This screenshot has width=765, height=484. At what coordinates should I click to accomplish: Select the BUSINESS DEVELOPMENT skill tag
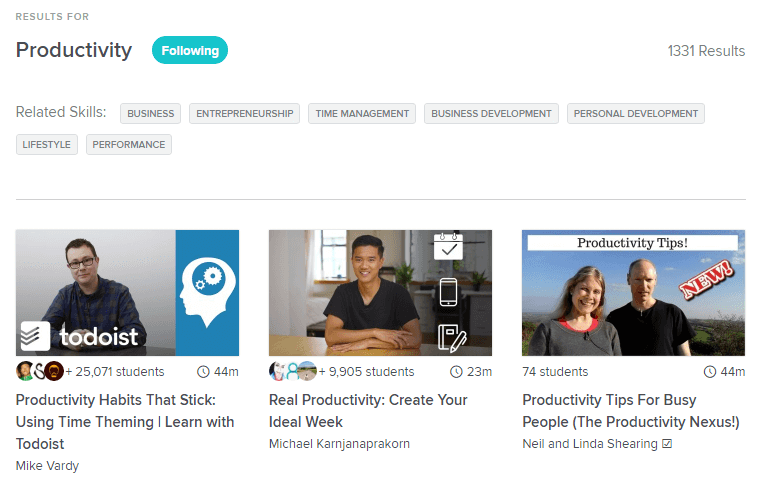tap(491, 113)
